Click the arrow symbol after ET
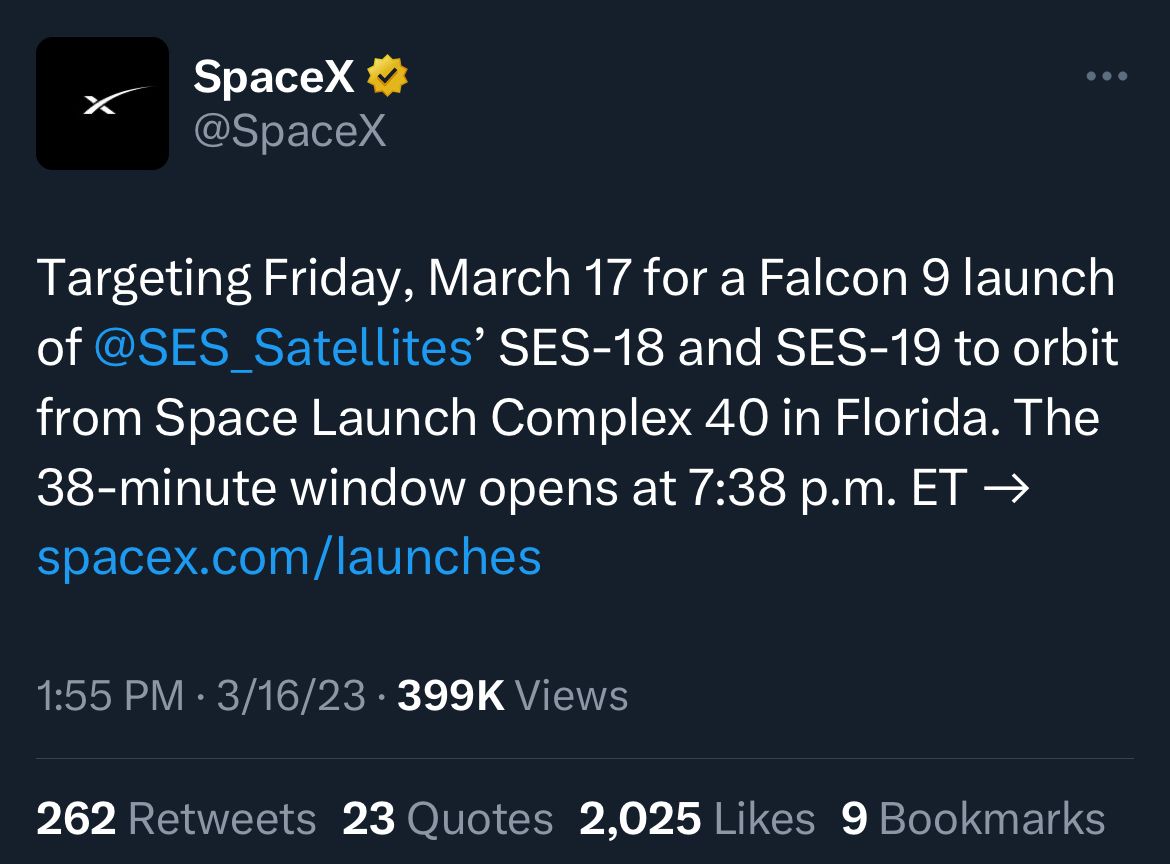Viewport: 1170px width, 864px height. tap(1007, 489)
